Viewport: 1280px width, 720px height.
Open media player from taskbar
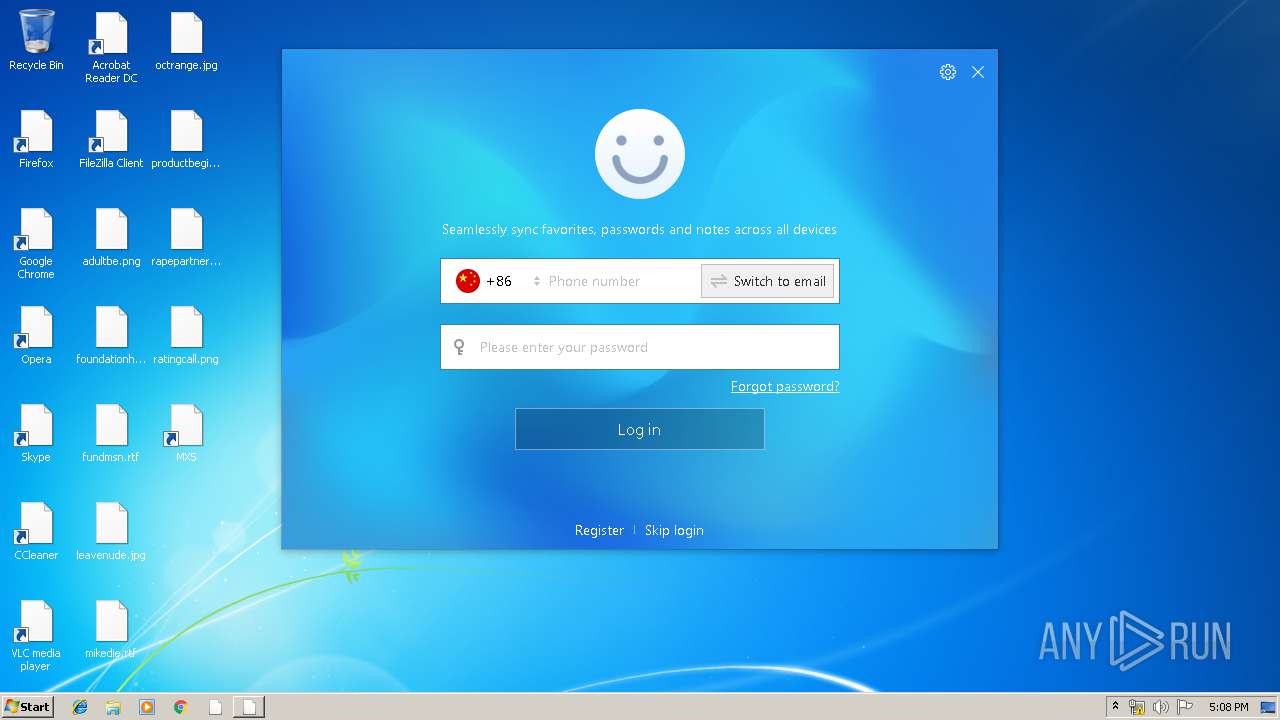click(x=147, y=707)
